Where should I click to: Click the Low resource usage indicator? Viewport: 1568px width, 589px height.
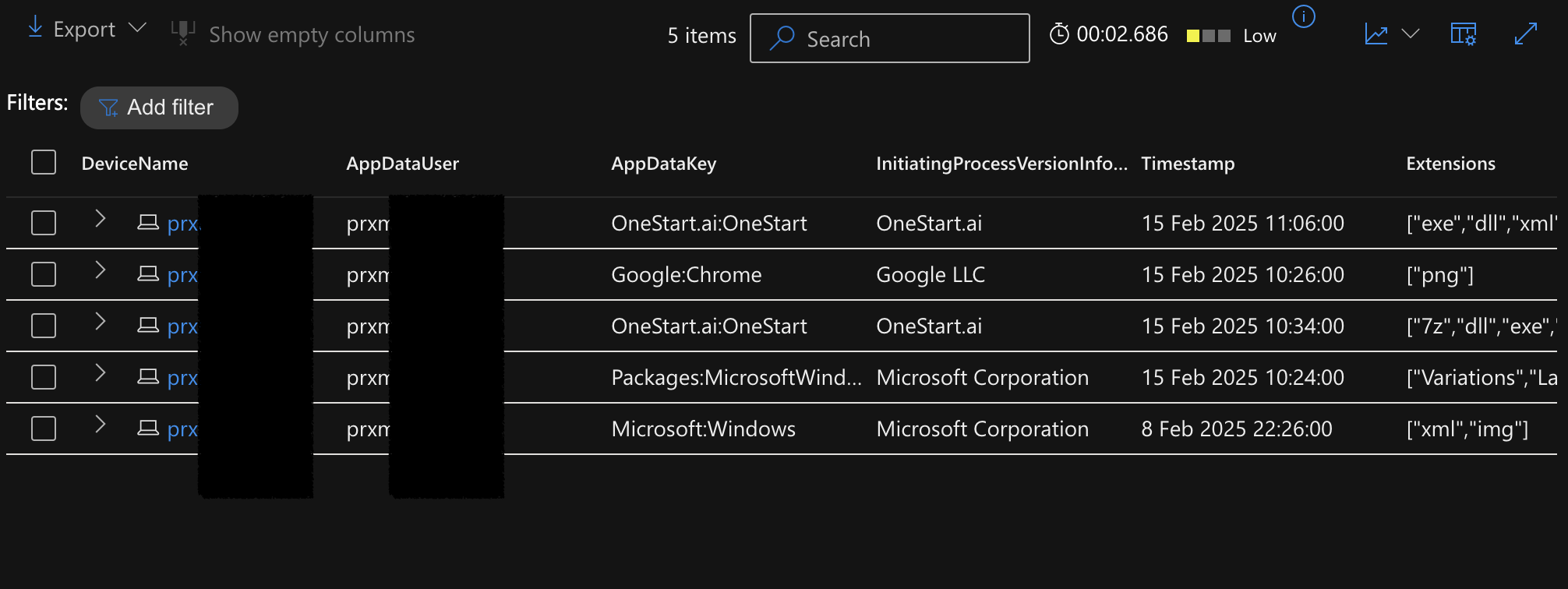[1231, 36]
